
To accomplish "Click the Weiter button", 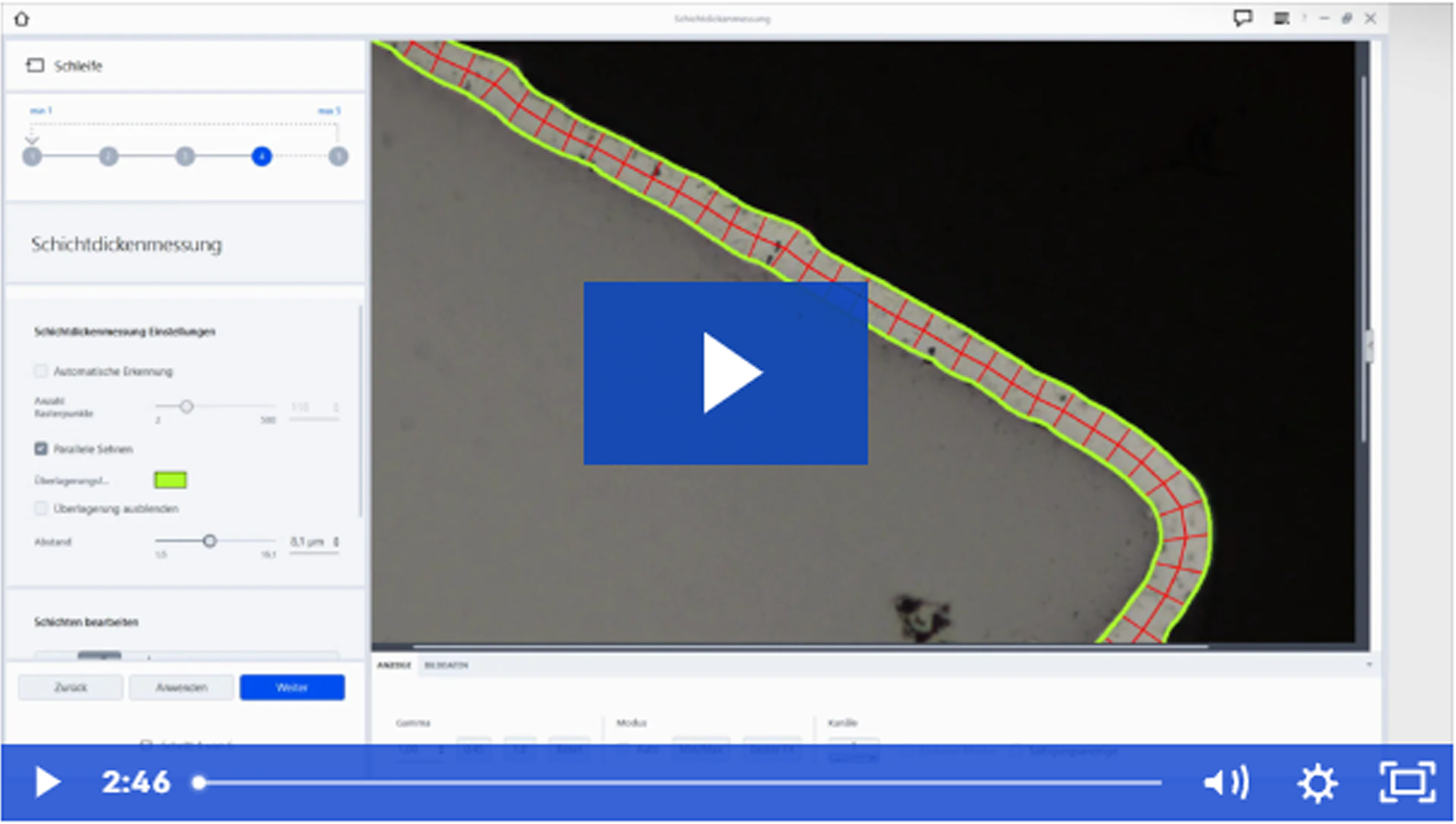I will pos(292,687).
